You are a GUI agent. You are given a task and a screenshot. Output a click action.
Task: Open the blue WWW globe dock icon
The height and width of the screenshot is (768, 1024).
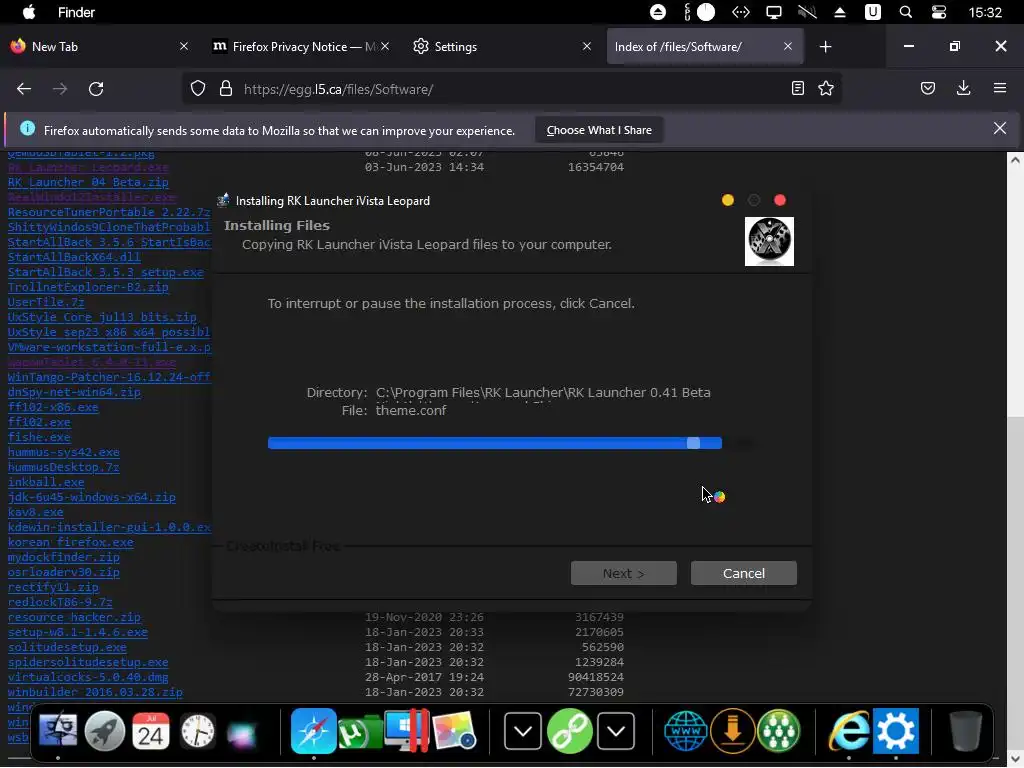(x=686, y=731)
